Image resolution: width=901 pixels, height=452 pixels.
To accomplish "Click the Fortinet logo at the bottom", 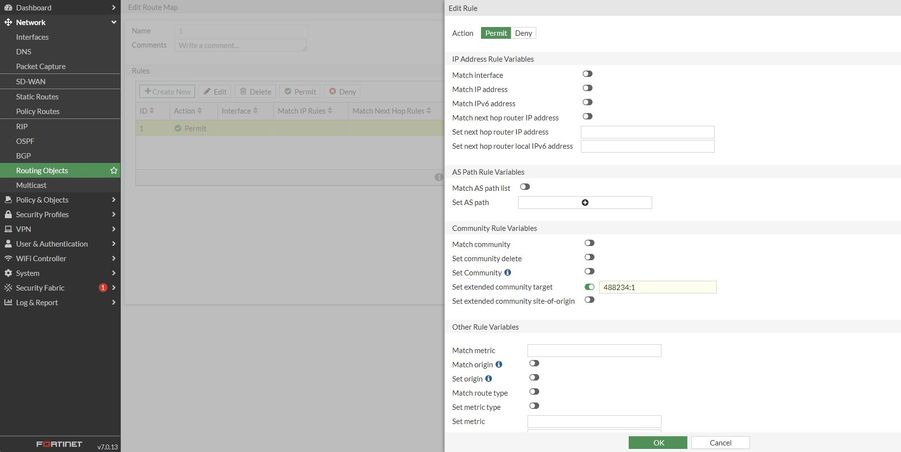I will pyautogui.click(x=59, y=445).
